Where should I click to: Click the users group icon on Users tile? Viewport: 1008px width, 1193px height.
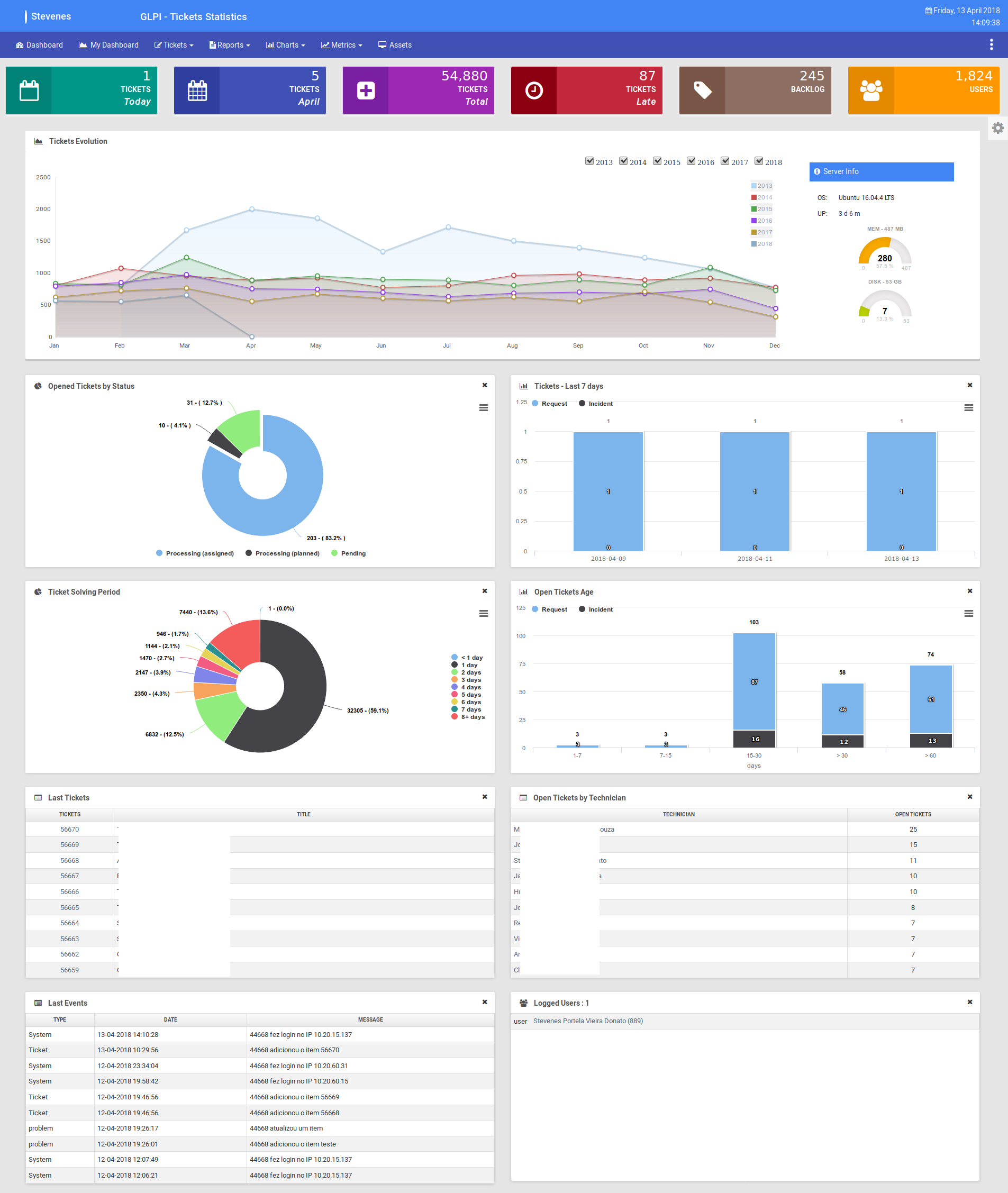click(870, 91)
